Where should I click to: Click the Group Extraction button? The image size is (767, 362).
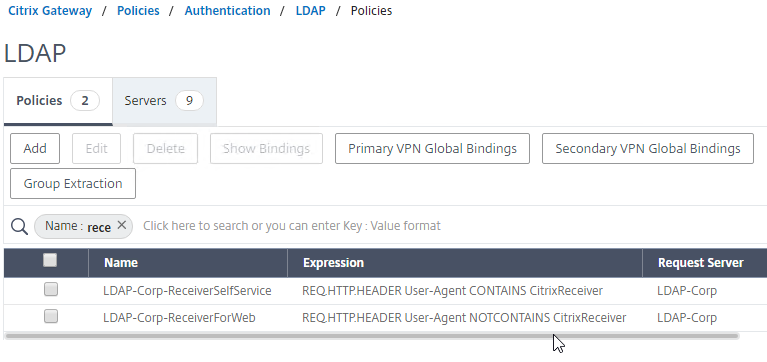click(x=73, y=183)
